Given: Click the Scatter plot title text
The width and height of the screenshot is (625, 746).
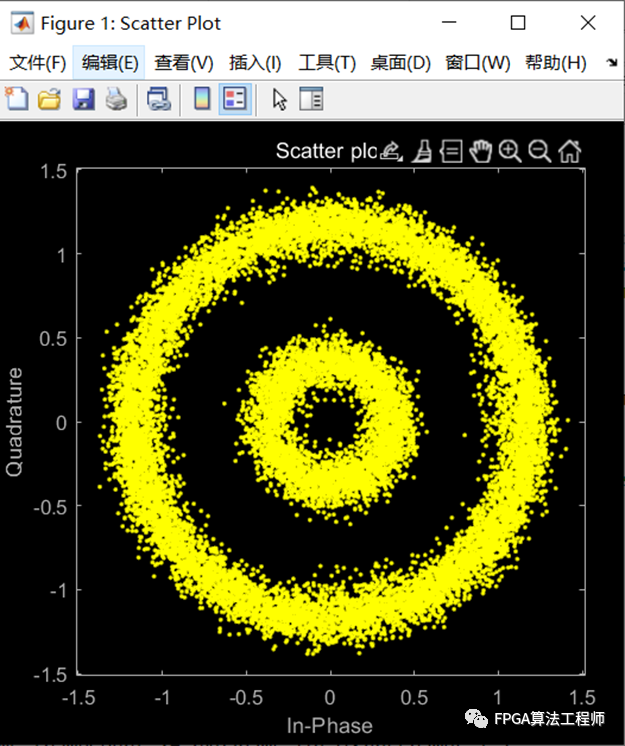Looking at the screenshot, I should tap(326, 151).
